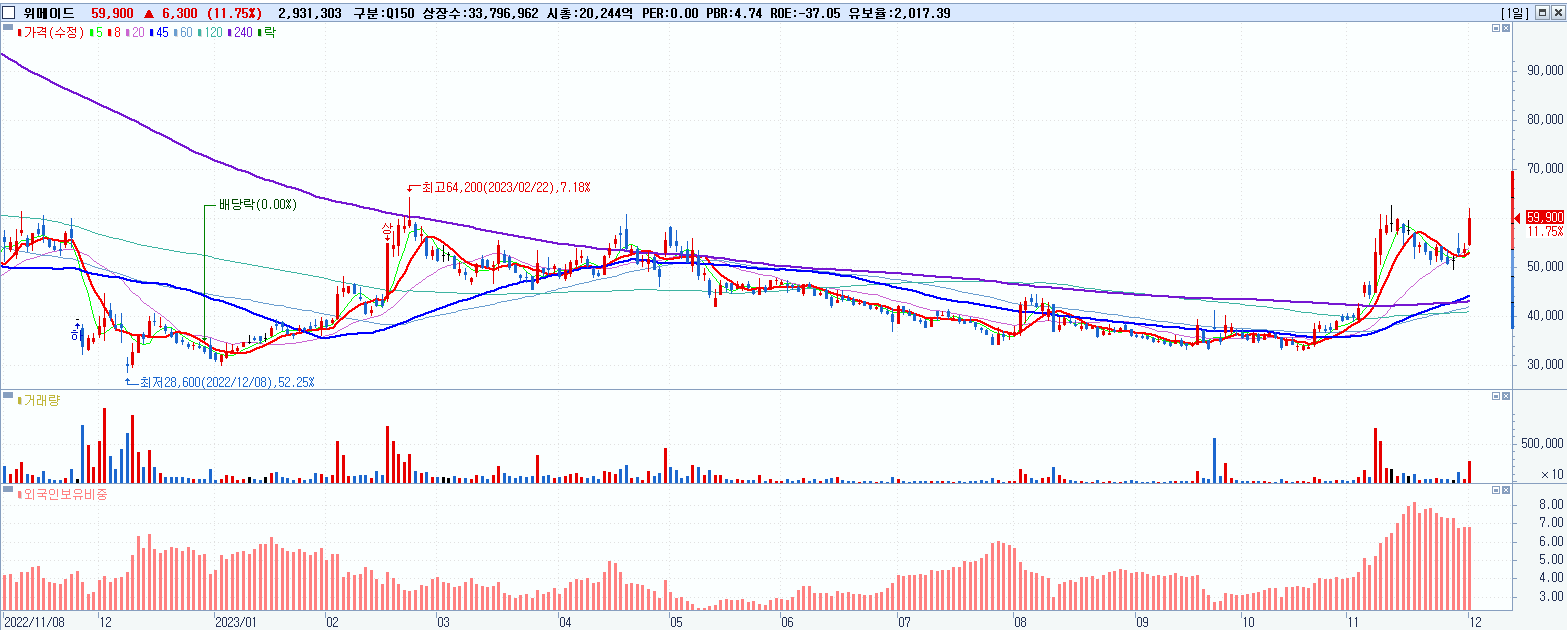Select the 240-day moving average legend
The image size is (1567, 630).
[x=241, y=33]
